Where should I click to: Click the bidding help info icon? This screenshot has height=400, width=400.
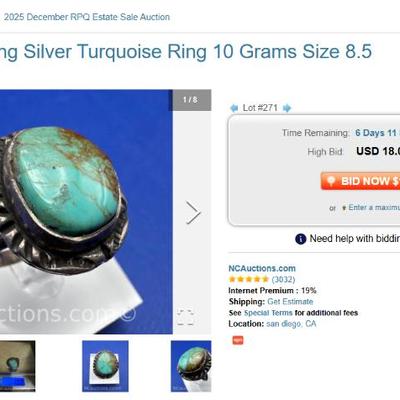pos(300,239)
